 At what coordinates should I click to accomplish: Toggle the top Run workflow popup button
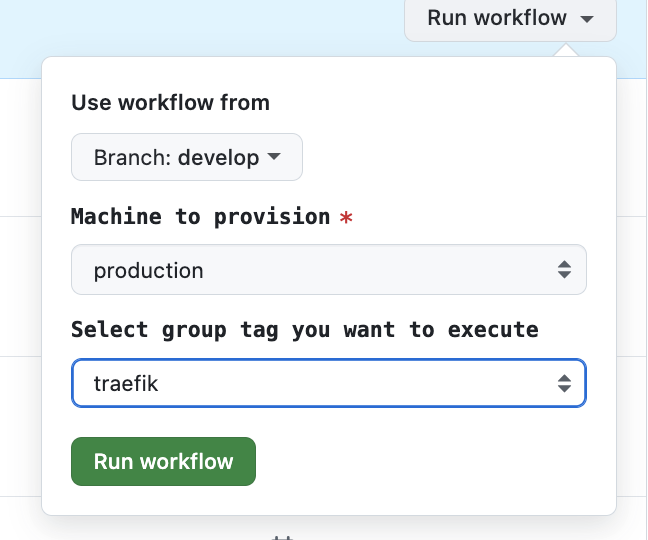point(498,18)
